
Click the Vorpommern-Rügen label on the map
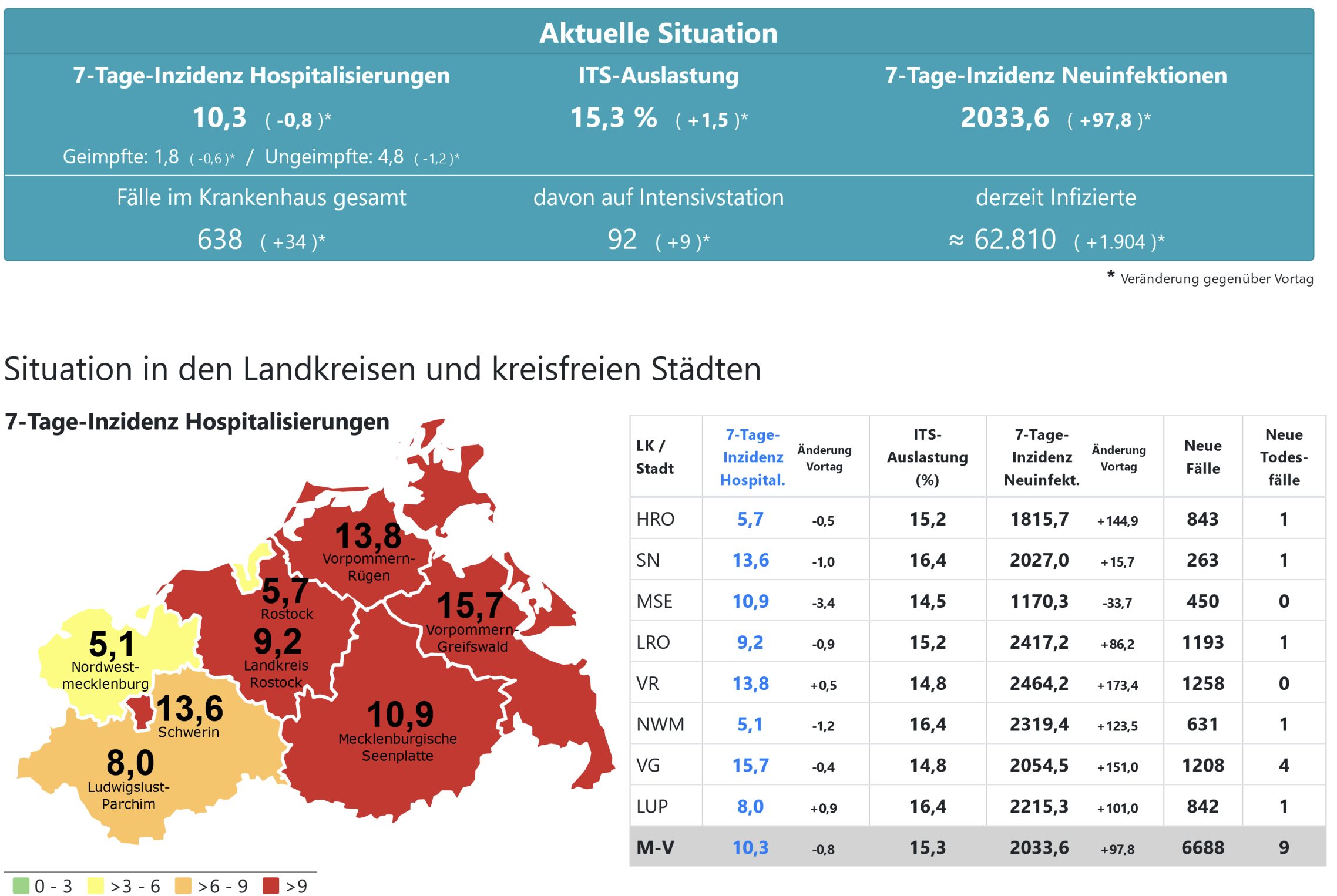pyautogui.click(x=368, y=567)
